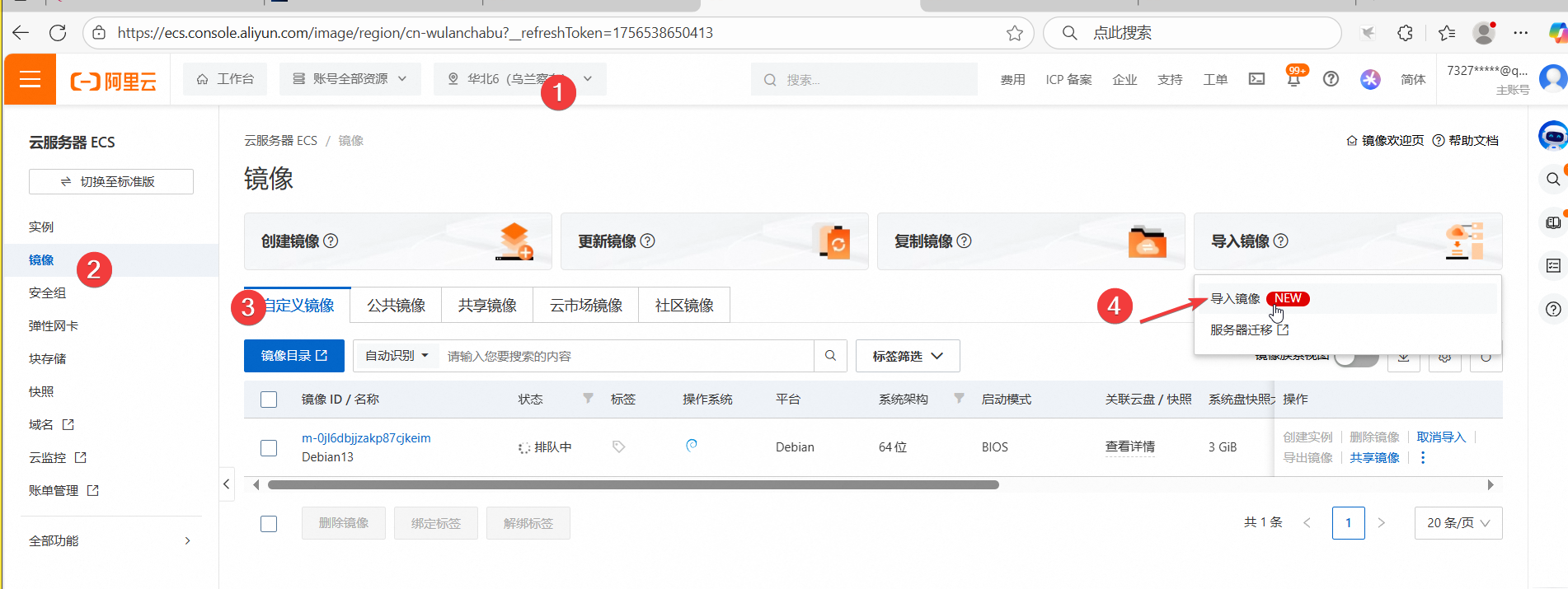The height and width of the screenshot is (589, 1568).
Task: Open the orange hamburger menu
Action: [31, 80]
